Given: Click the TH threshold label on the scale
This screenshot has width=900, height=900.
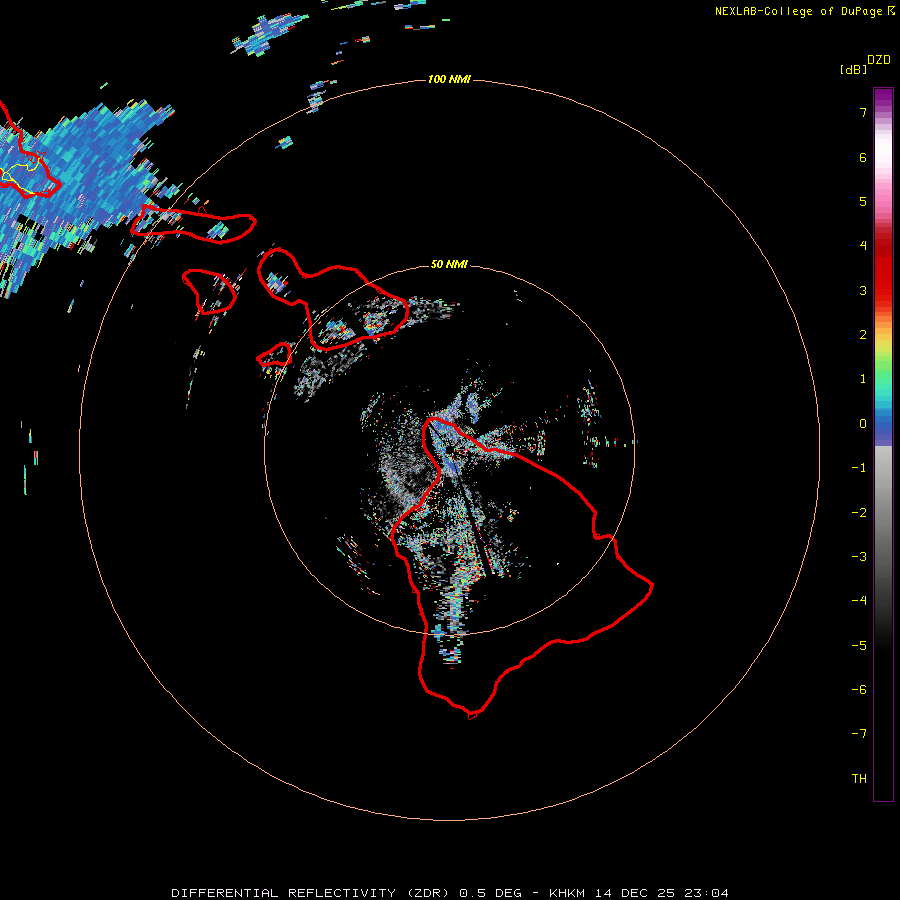Looking at the screenshot, I should (x=859, y=779).
